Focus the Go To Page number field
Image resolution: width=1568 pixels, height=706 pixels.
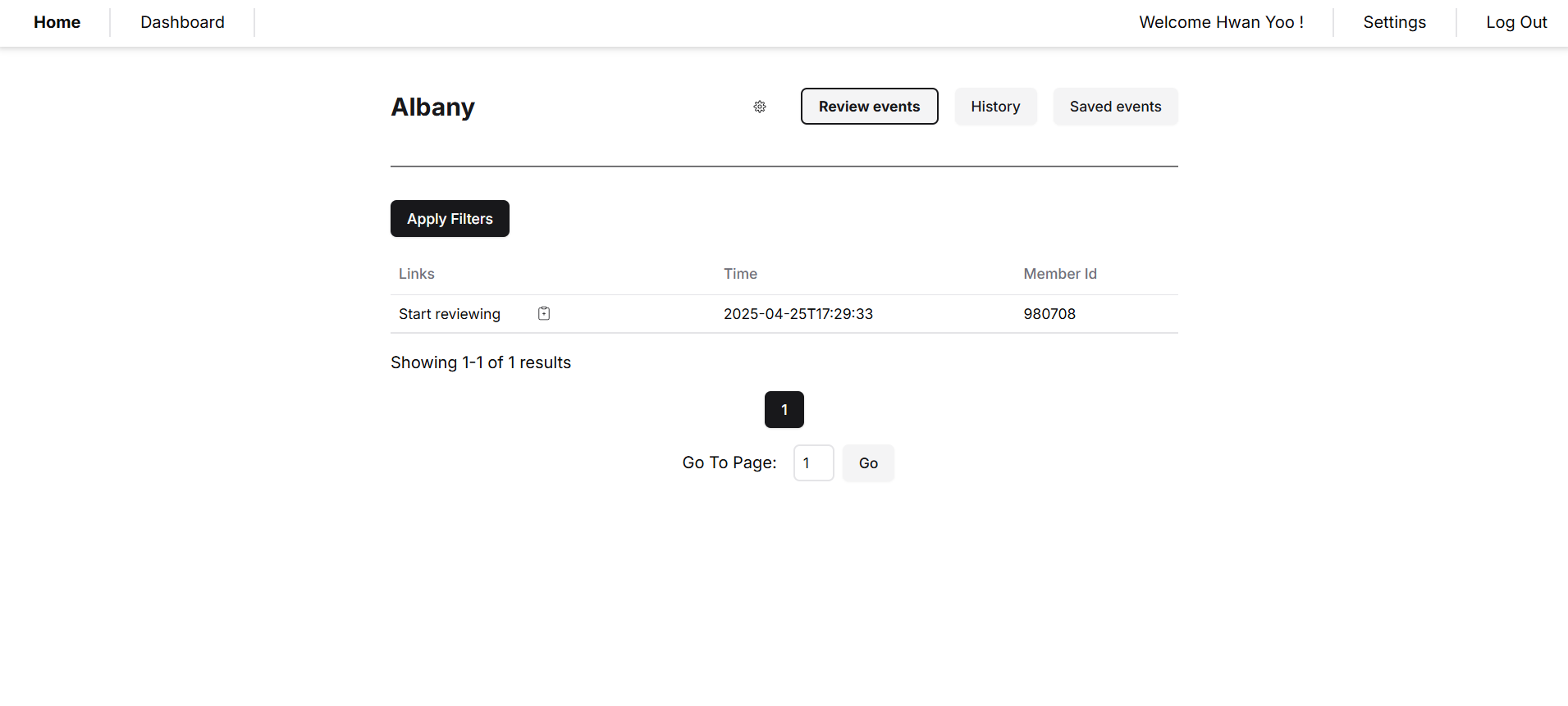pyautogui.click(x=813, y=463)
